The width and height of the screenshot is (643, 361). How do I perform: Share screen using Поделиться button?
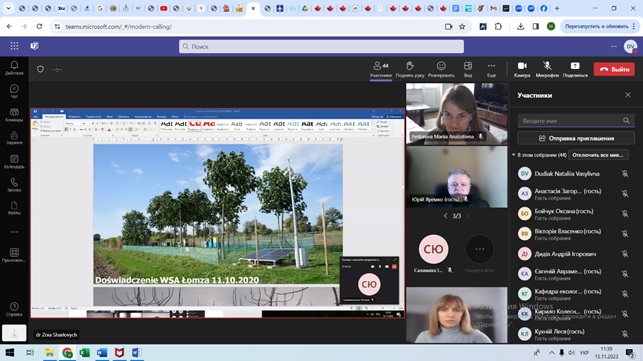pyautogui.click(x=575, y=69)
